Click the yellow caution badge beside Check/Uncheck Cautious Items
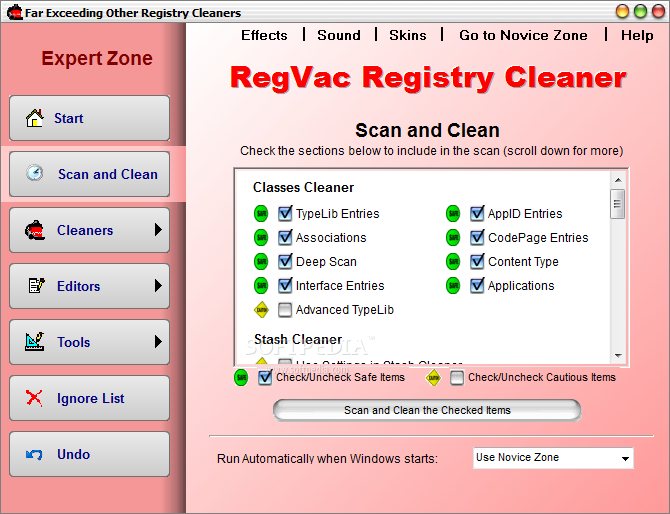This screenshot has width=670, height=514. click(x=434, y=378)
